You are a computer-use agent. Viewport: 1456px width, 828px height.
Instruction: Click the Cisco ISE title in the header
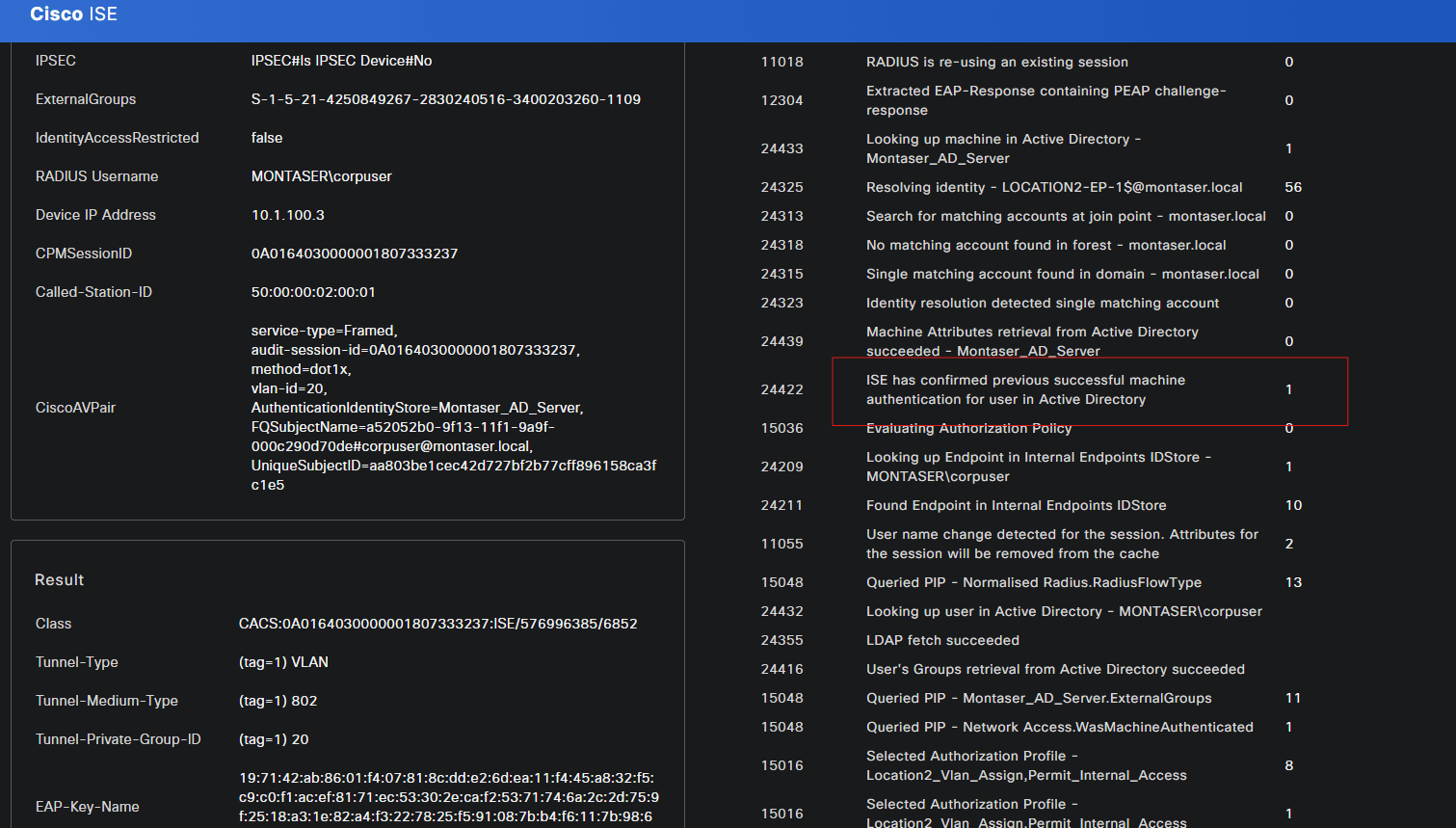pos(73,14)
